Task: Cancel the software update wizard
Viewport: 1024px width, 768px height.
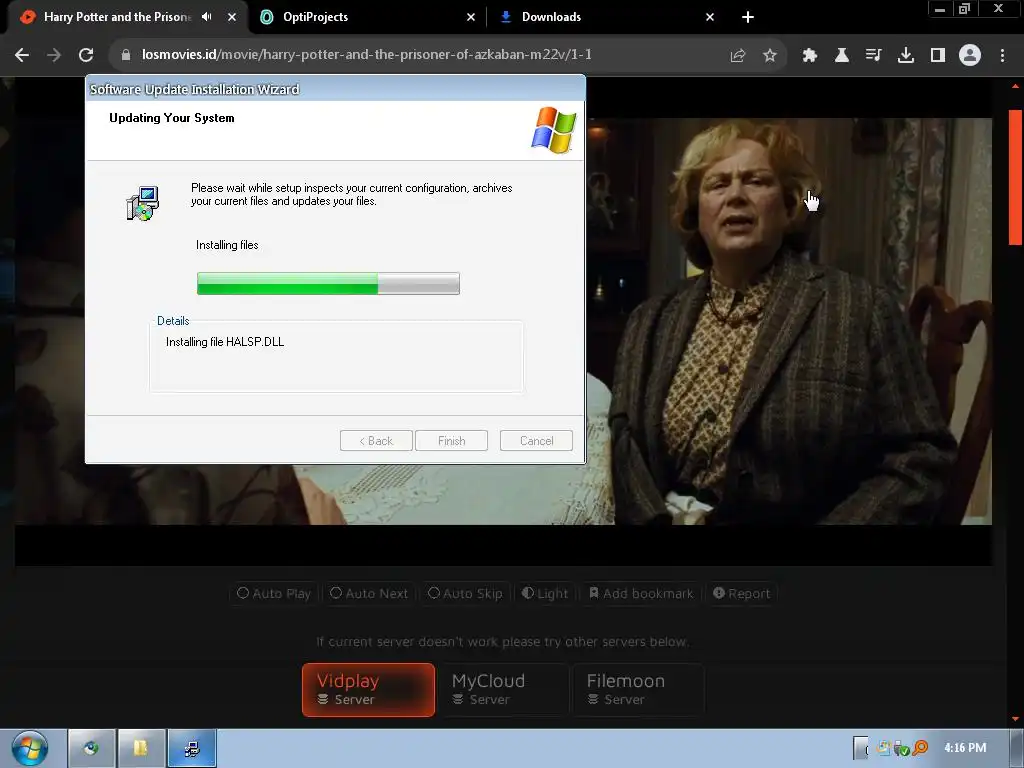Action: (536, 441)
